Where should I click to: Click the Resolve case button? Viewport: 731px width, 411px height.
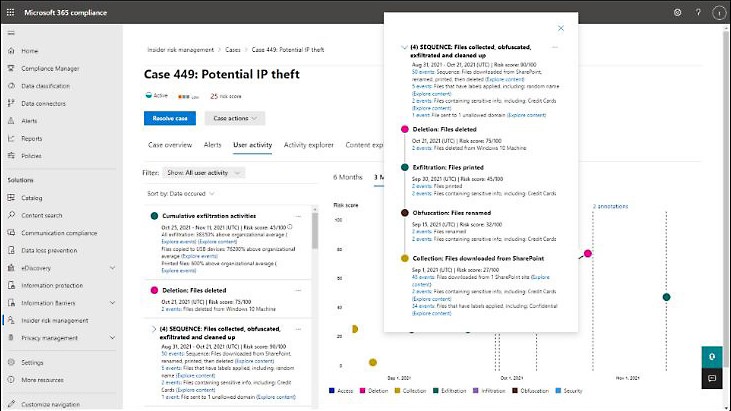(x=170, y=118)
